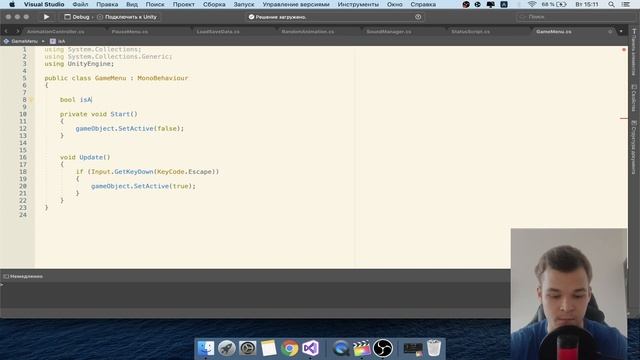640x360 pixels.
Task: Open Finder from the Dock
Action: click(x=206, y=349)
